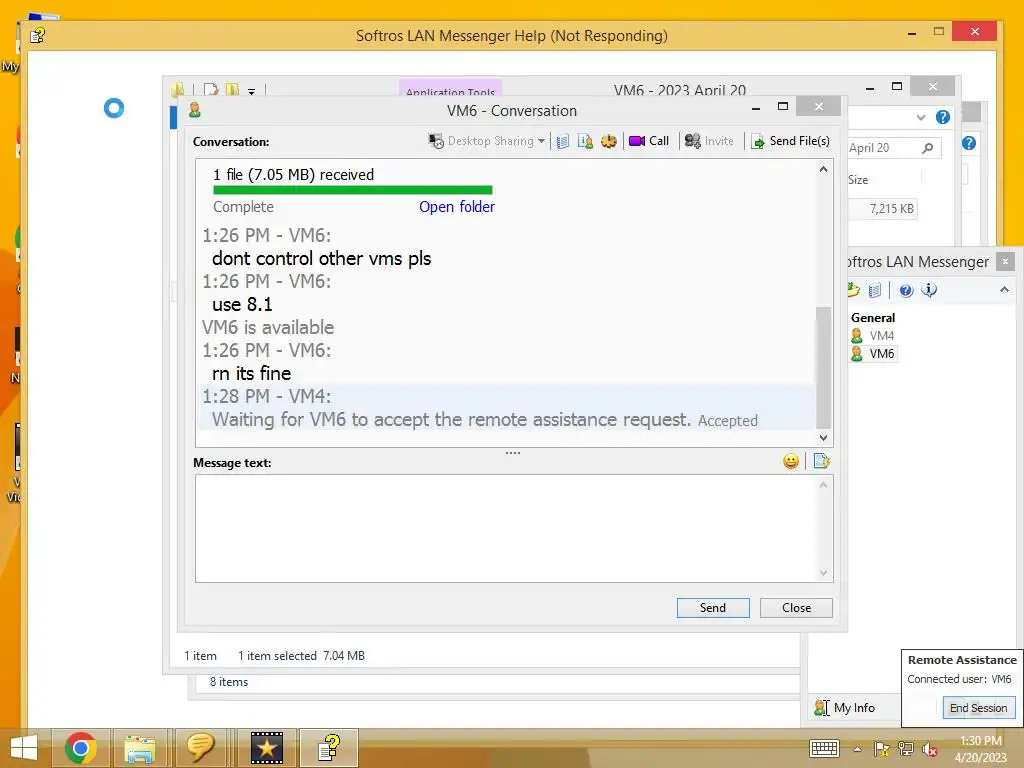Click the Application Tools ribbon tab in Explorer
The width and height of the screenshot is (1024, 768).
[450, 91]
